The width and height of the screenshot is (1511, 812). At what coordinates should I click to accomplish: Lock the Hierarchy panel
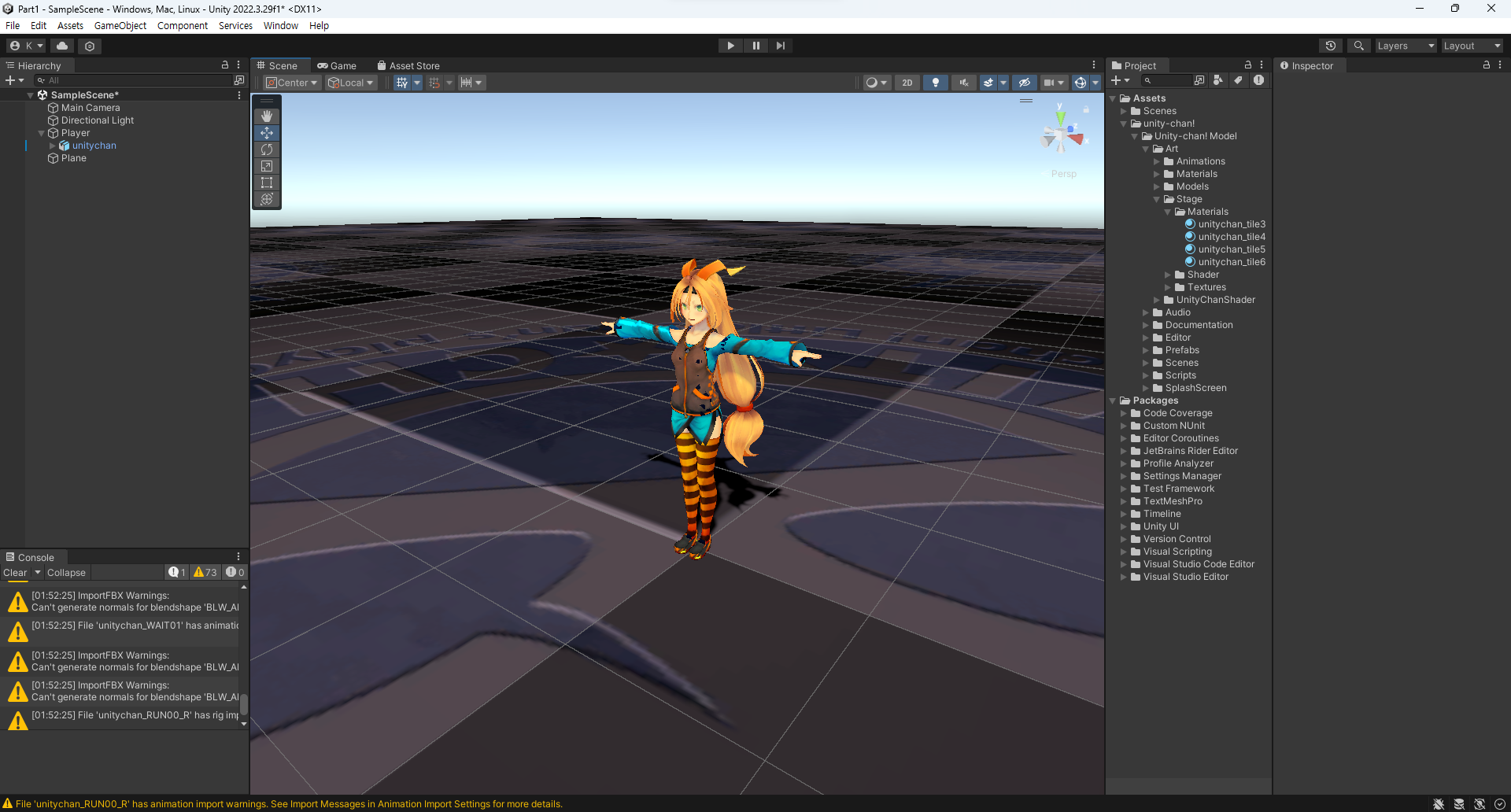tap(225, 65)
